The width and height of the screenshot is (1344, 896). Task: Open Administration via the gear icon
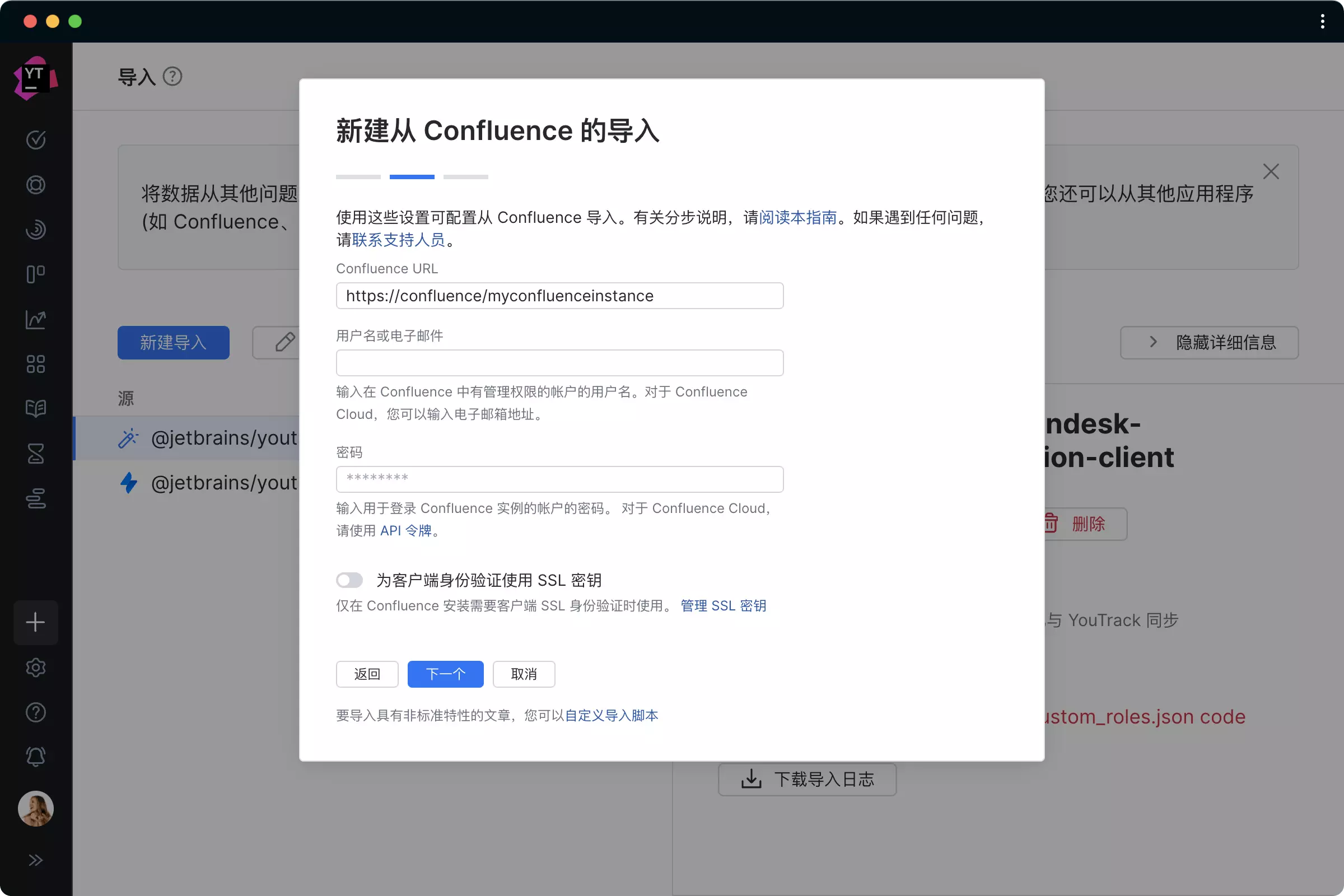[35, 668]
